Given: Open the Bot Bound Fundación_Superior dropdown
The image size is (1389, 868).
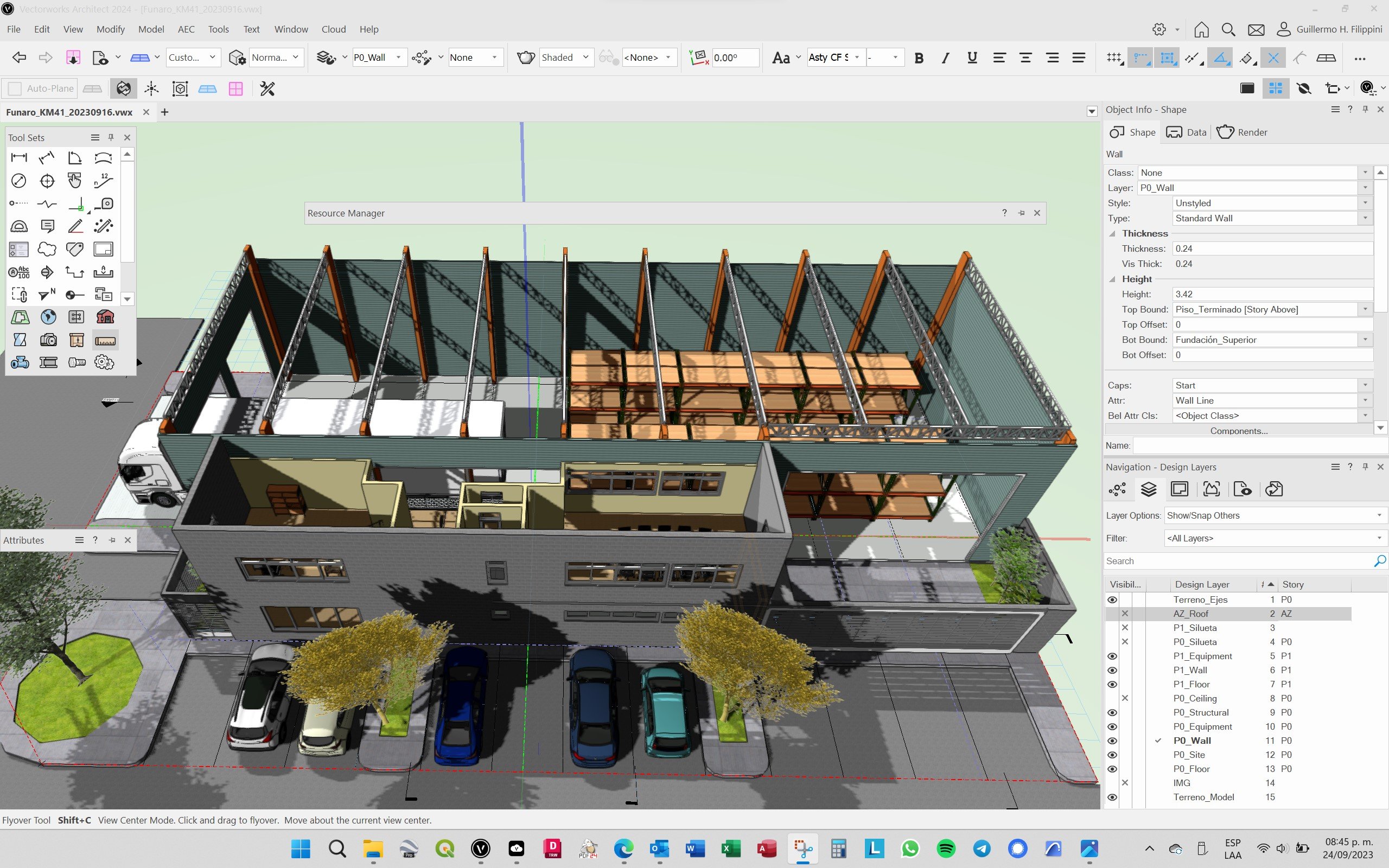Looking at the screenshot, I should [1272, 340].
